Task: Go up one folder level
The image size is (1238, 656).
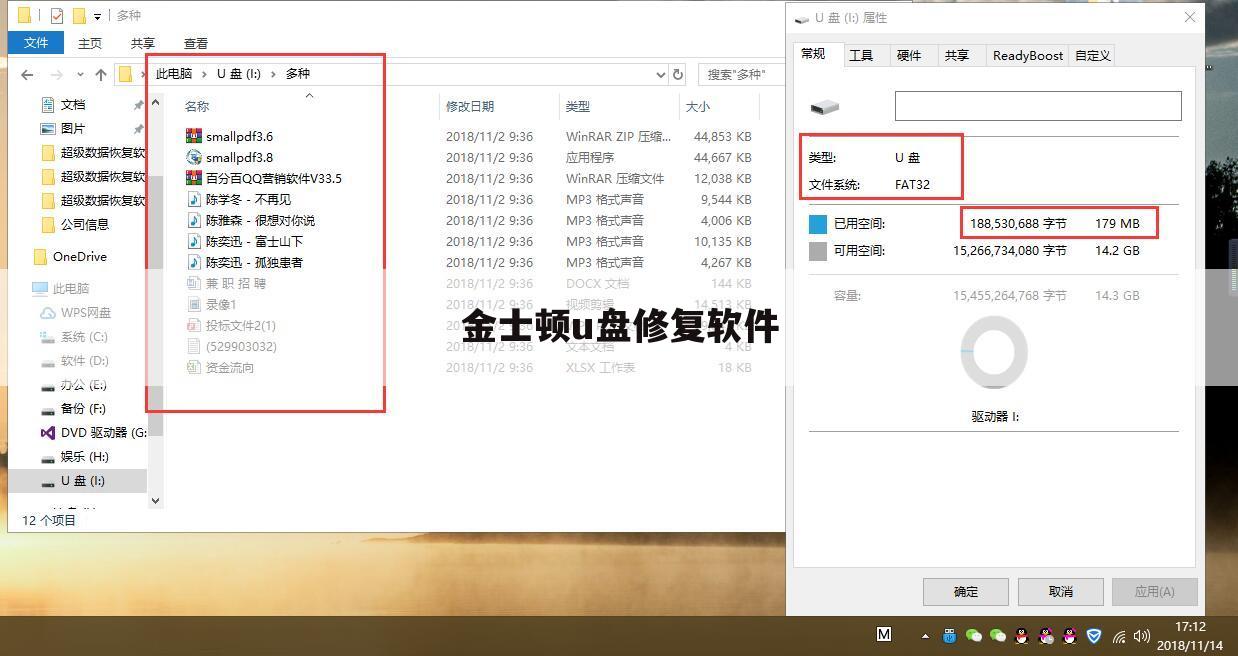Action: pyautogui.click(x=101, y=74)
